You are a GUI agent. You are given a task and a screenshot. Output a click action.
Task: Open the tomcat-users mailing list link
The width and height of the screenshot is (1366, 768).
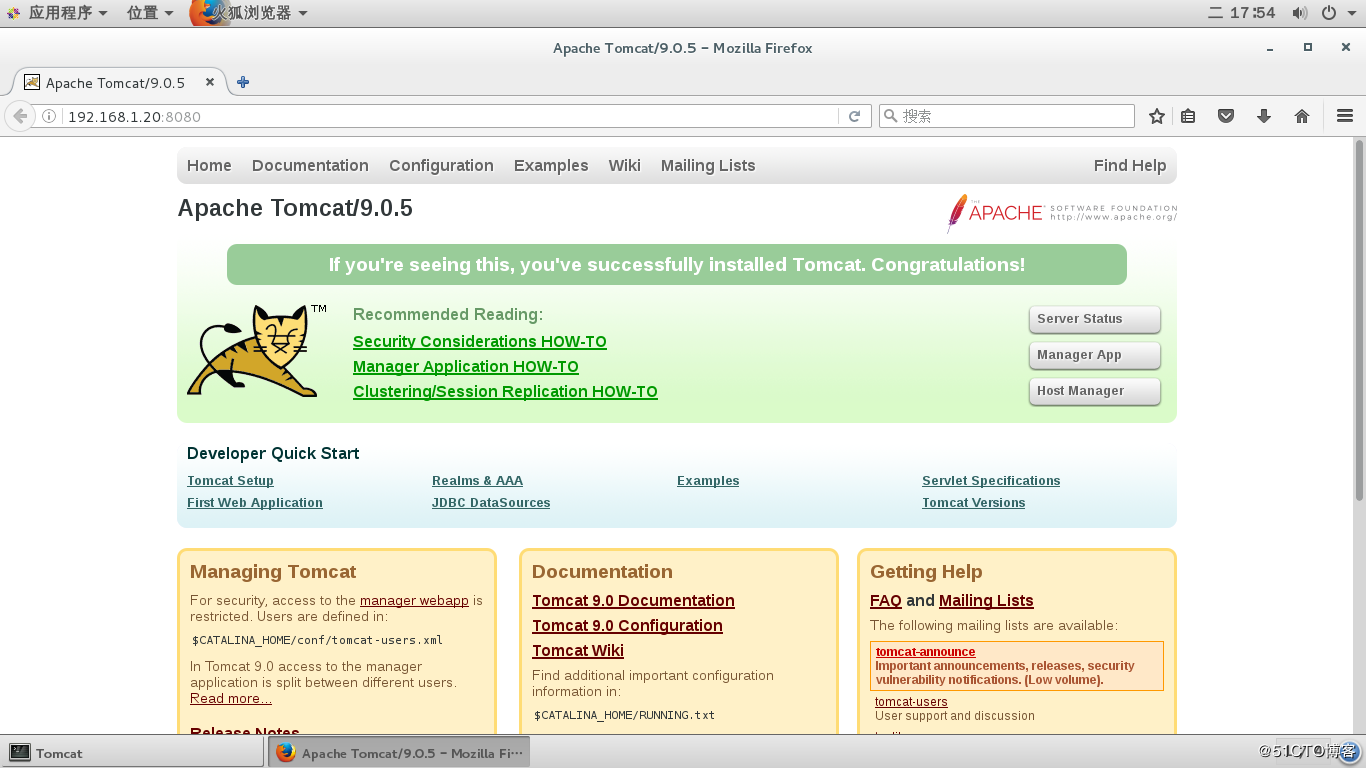[911, 702]
